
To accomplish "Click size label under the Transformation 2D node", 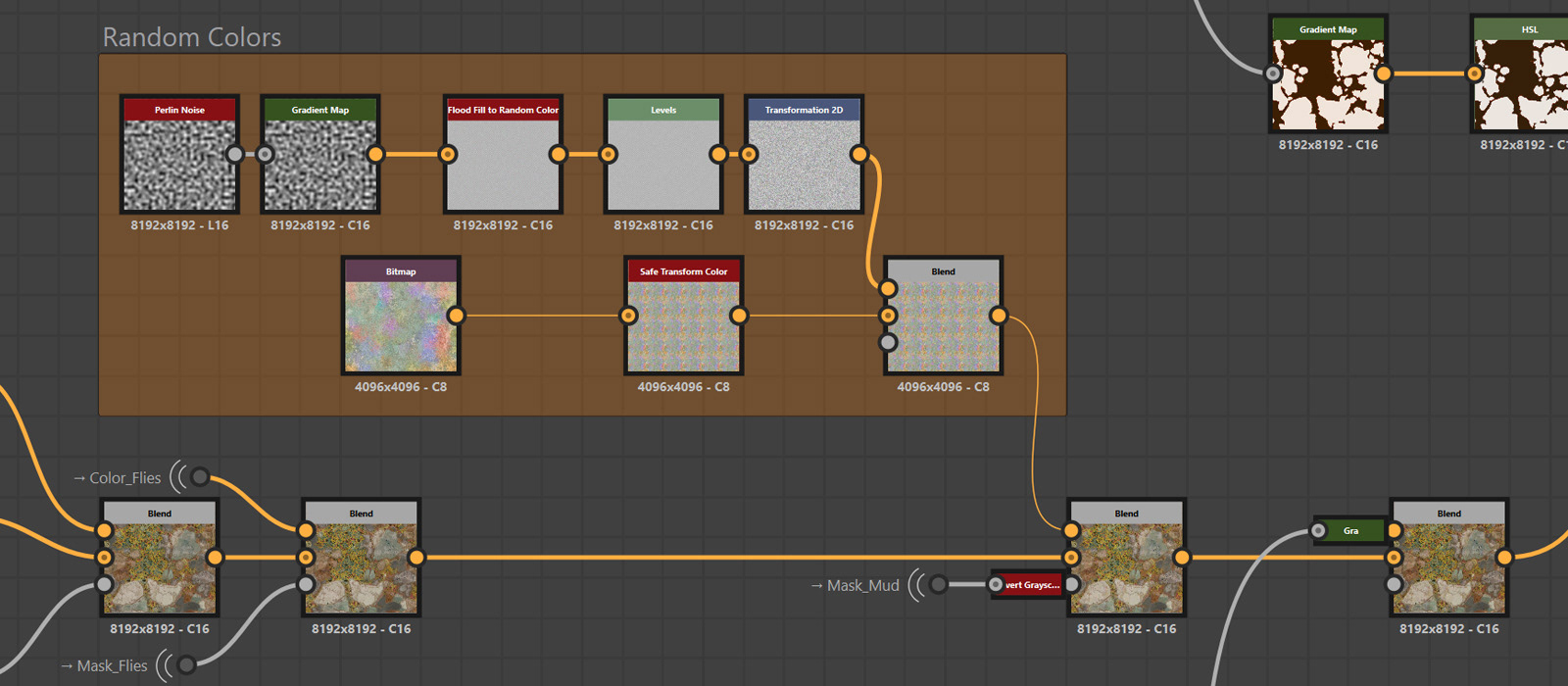I will (x=804, y=225).
